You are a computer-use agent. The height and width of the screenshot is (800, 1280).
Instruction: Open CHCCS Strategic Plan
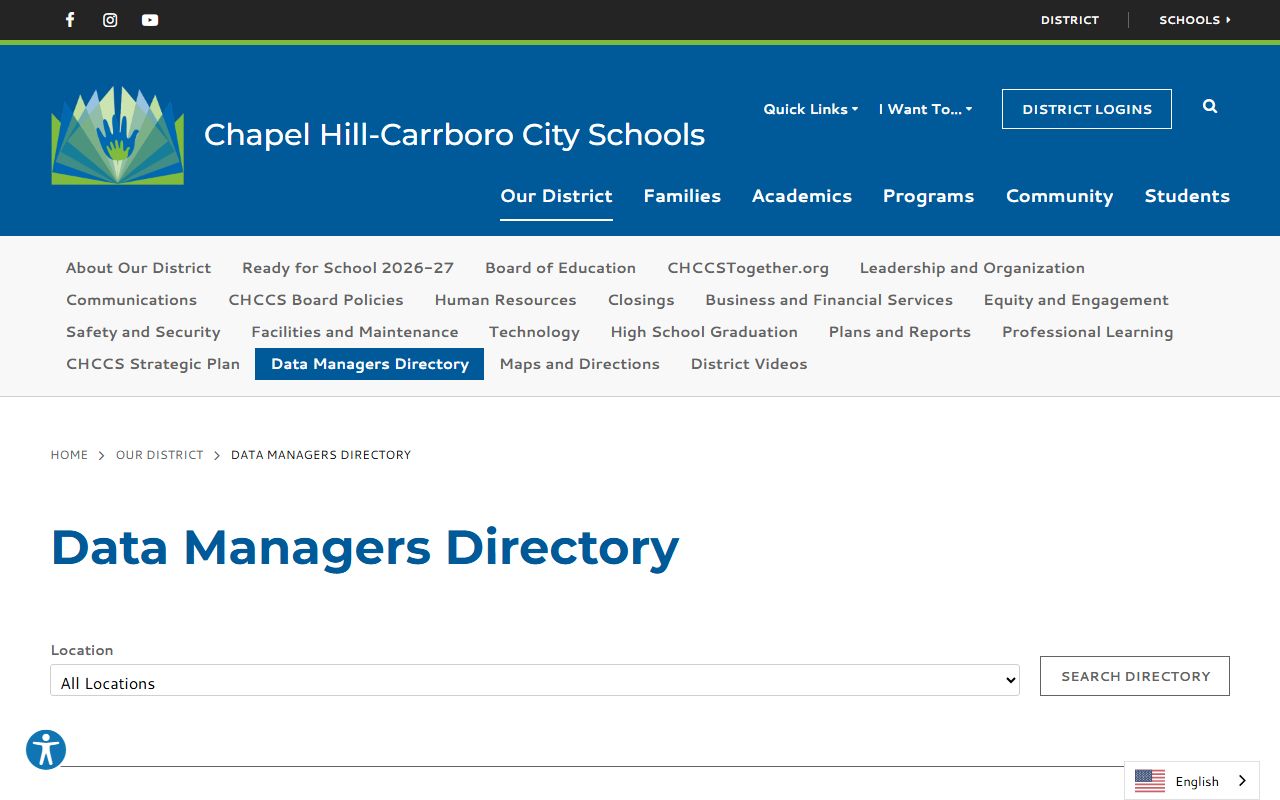click(x=153, y=364)
